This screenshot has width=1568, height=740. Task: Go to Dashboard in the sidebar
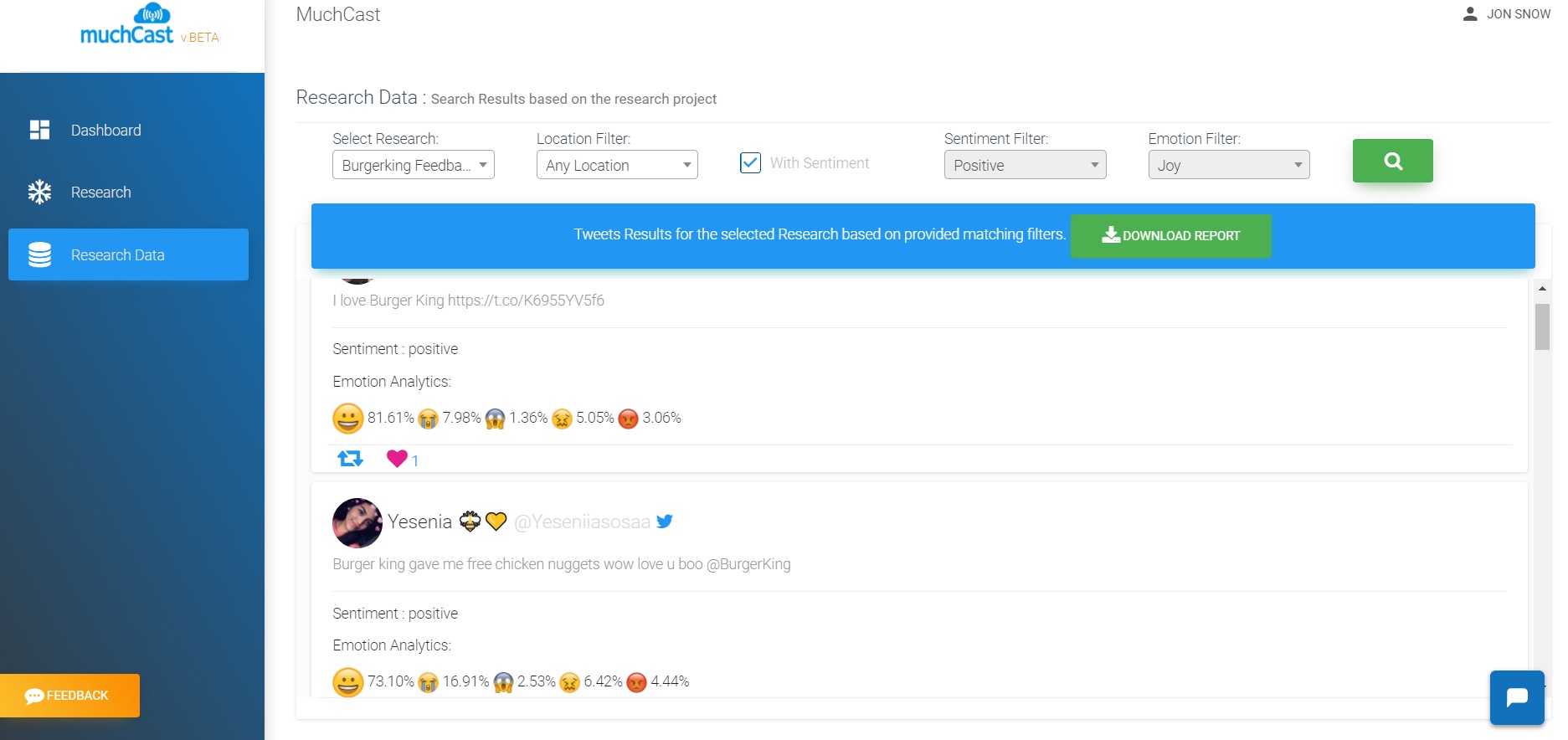[x=105, y=131]
